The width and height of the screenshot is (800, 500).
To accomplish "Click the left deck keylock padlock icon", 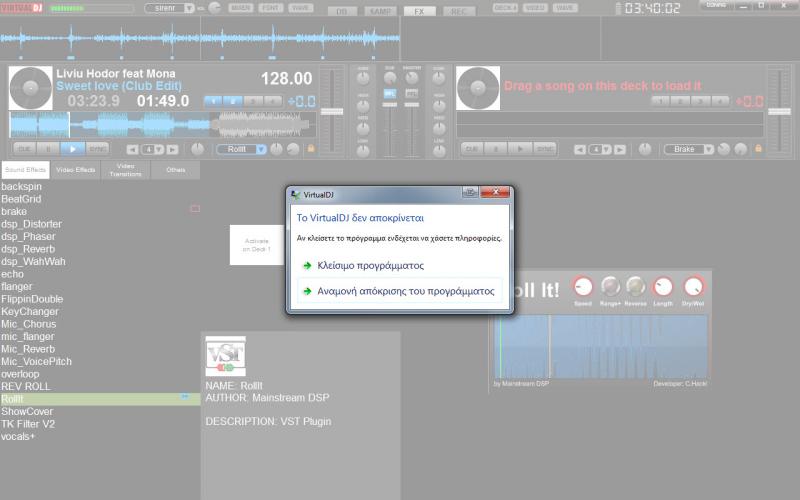I will tap(311, 148).
